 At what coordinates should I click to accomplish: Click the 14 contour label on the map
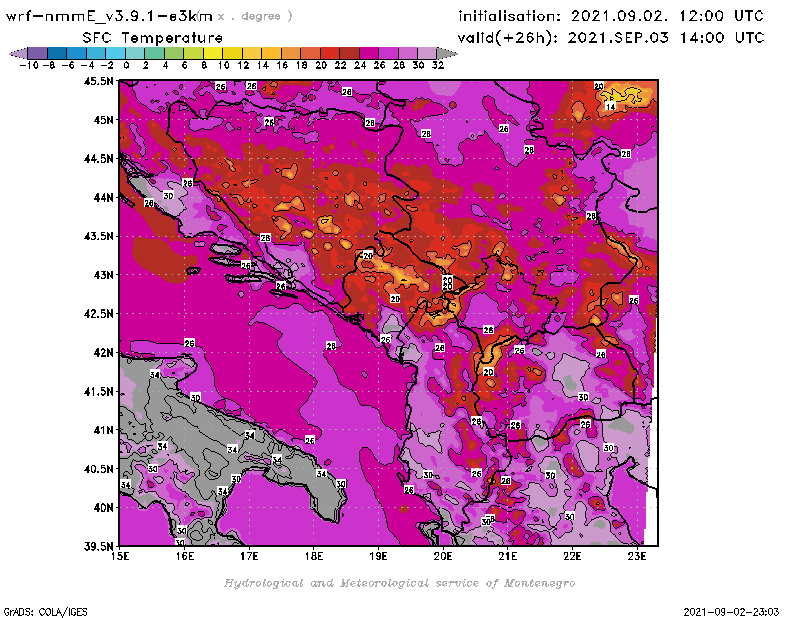point(610,106)
